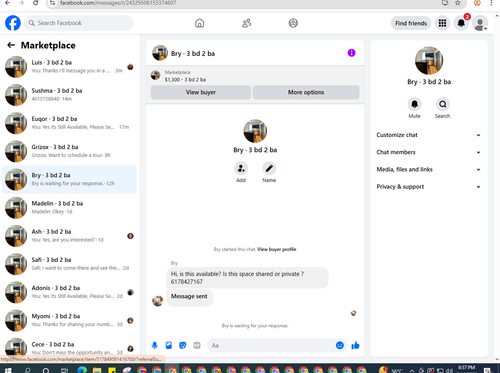Open Adonis - 3 bd 2 ba conversation
Viewport: 500px width, 373px height.
(69, 292)
